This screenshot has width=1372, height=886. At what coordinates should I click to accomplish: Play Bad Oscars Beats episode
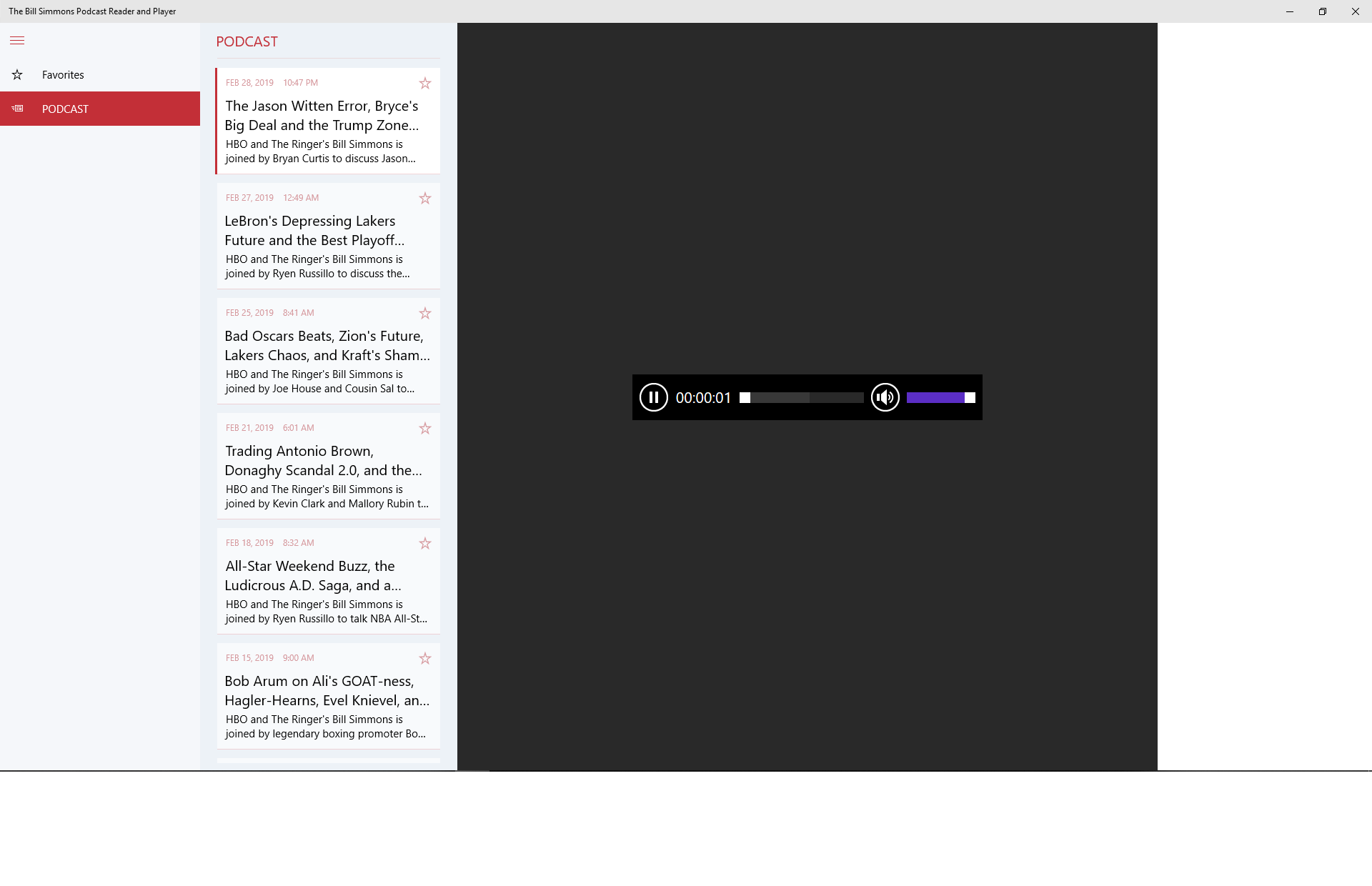[327, 346]
